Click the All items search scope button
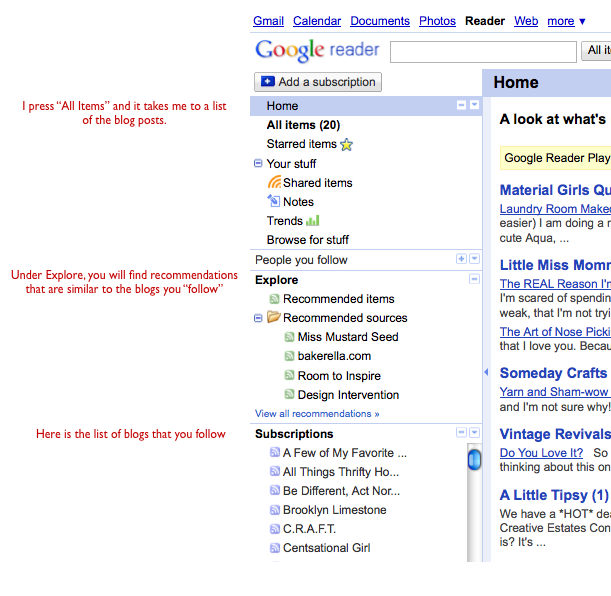The height and width of the screenshot is (596, 611). (596, 51)
